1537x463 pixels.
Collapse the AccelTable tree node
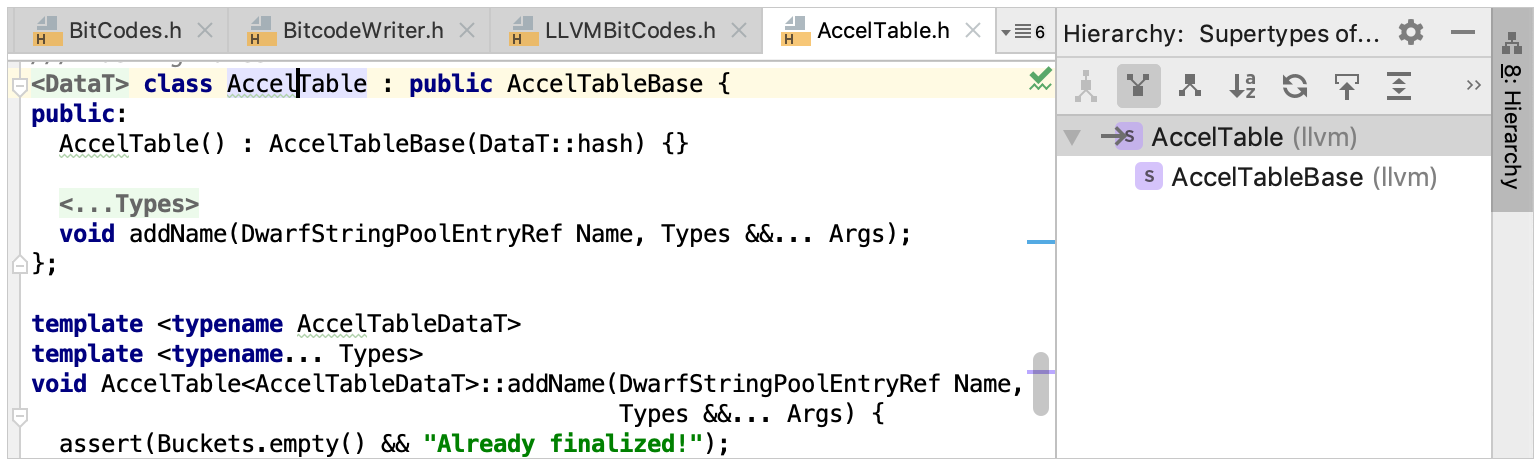coord(1073,138)
